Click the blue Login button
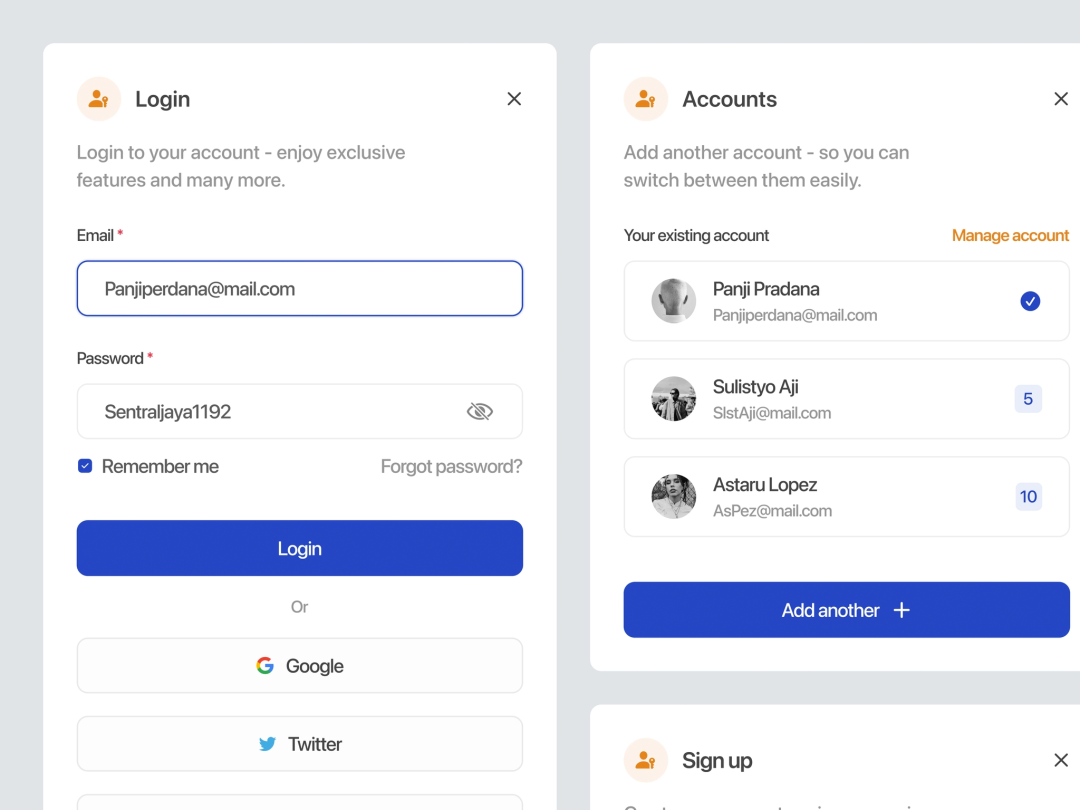Viewport: 1080px width, 810px height. [300, 548]
